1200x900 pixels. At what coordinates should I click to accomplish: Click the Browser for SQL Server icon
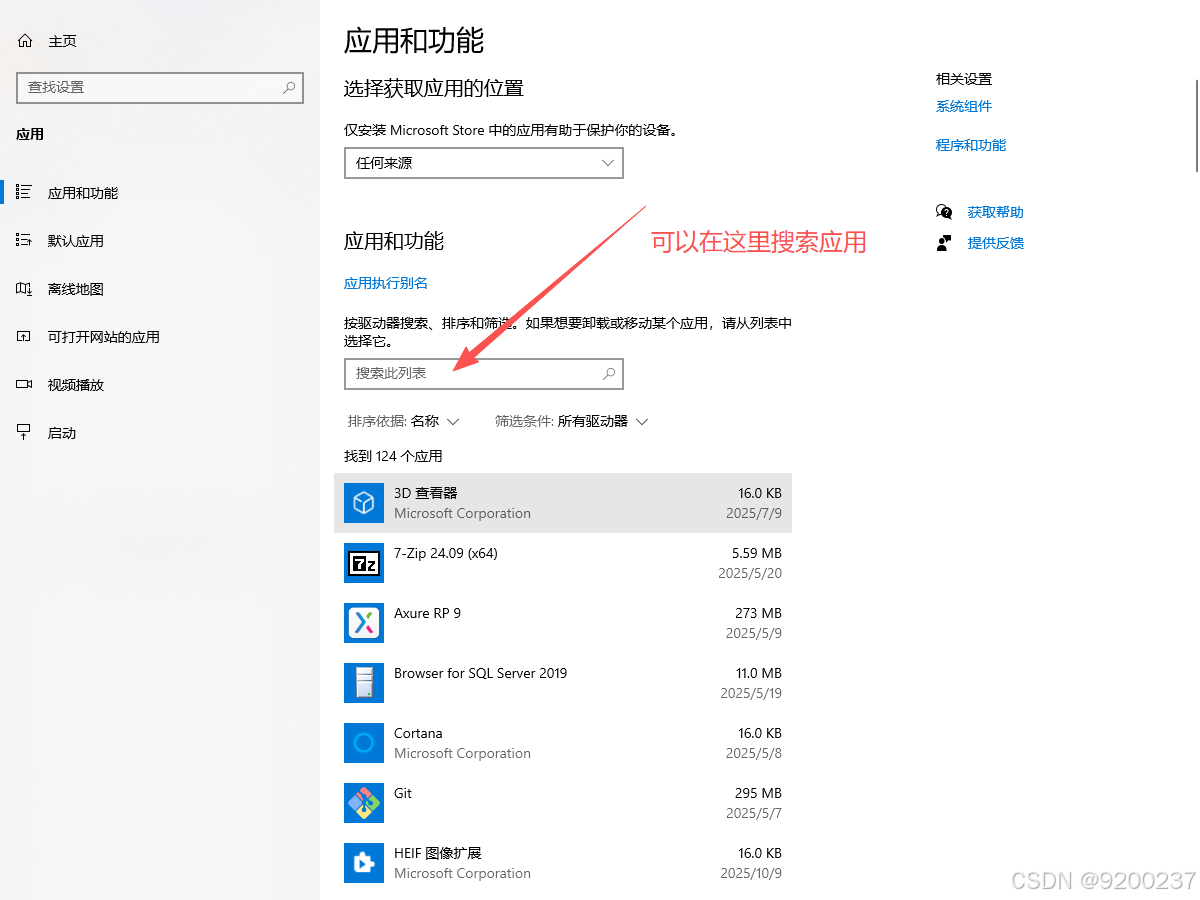coord(364,683)
